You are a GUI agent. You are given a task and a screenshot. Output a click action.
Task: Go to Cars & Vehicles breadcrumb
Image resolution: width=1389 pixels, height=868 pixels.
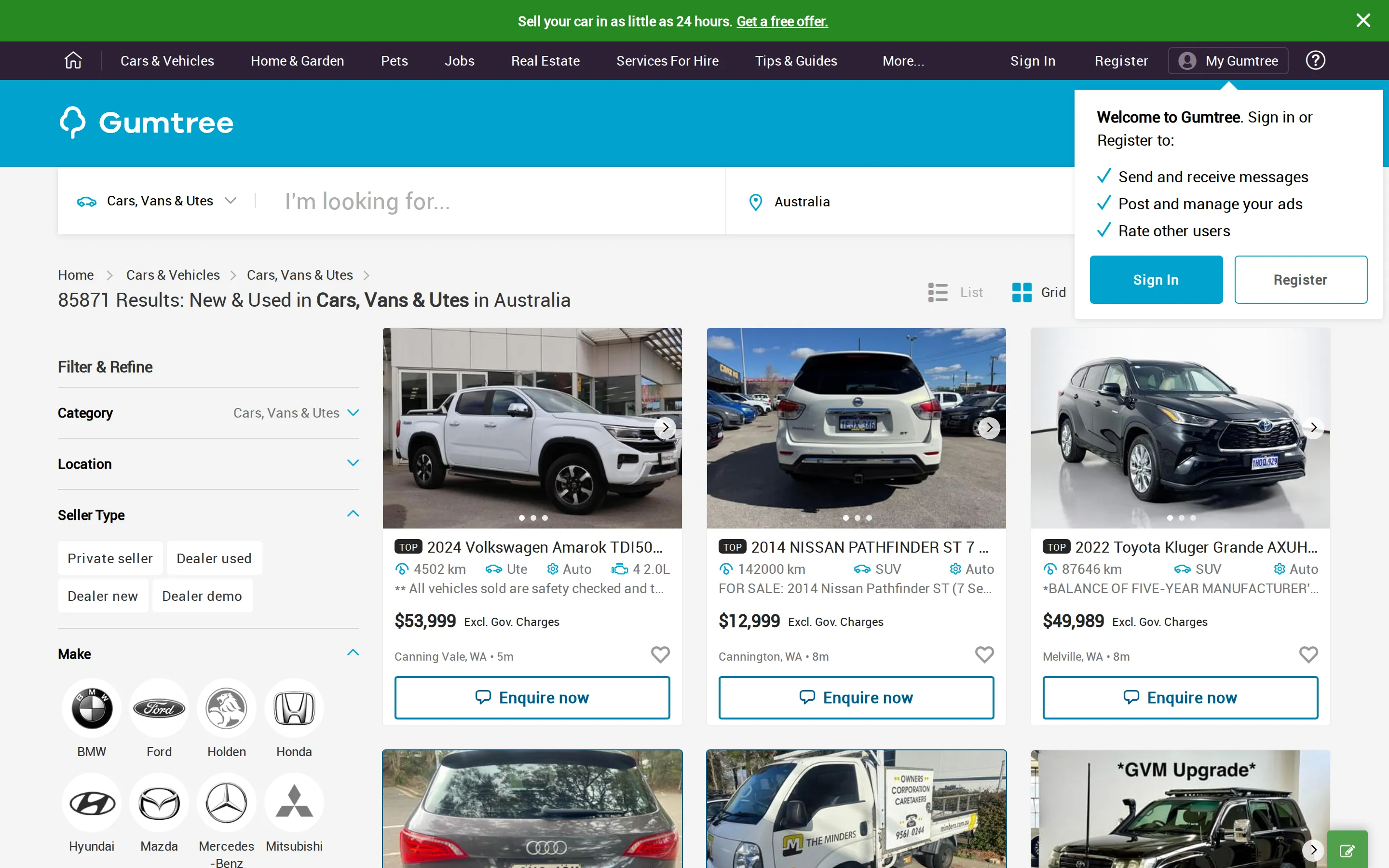coord(173,275)
